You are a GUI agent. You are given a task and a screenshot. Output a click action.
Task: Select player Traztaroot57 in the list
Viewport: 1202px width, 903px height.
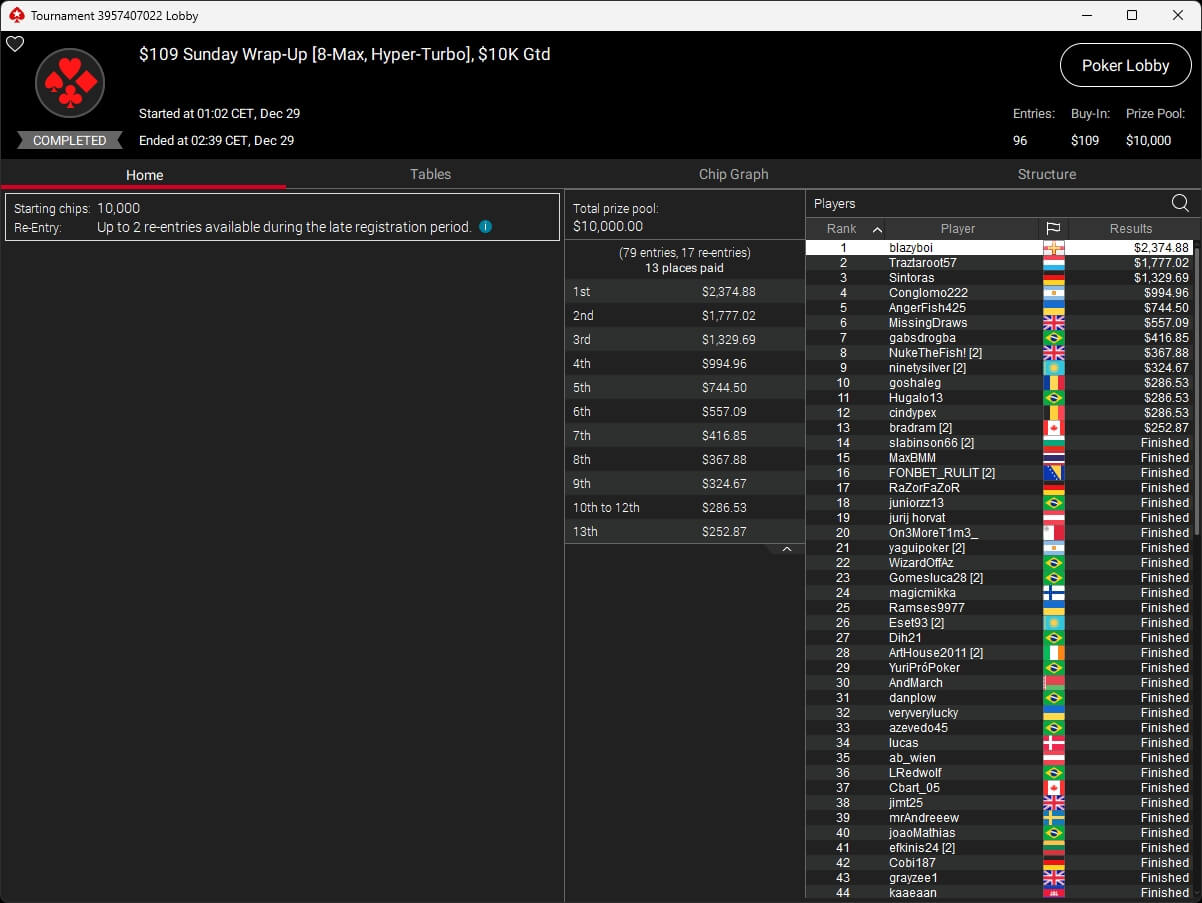(x=922, y=263)
